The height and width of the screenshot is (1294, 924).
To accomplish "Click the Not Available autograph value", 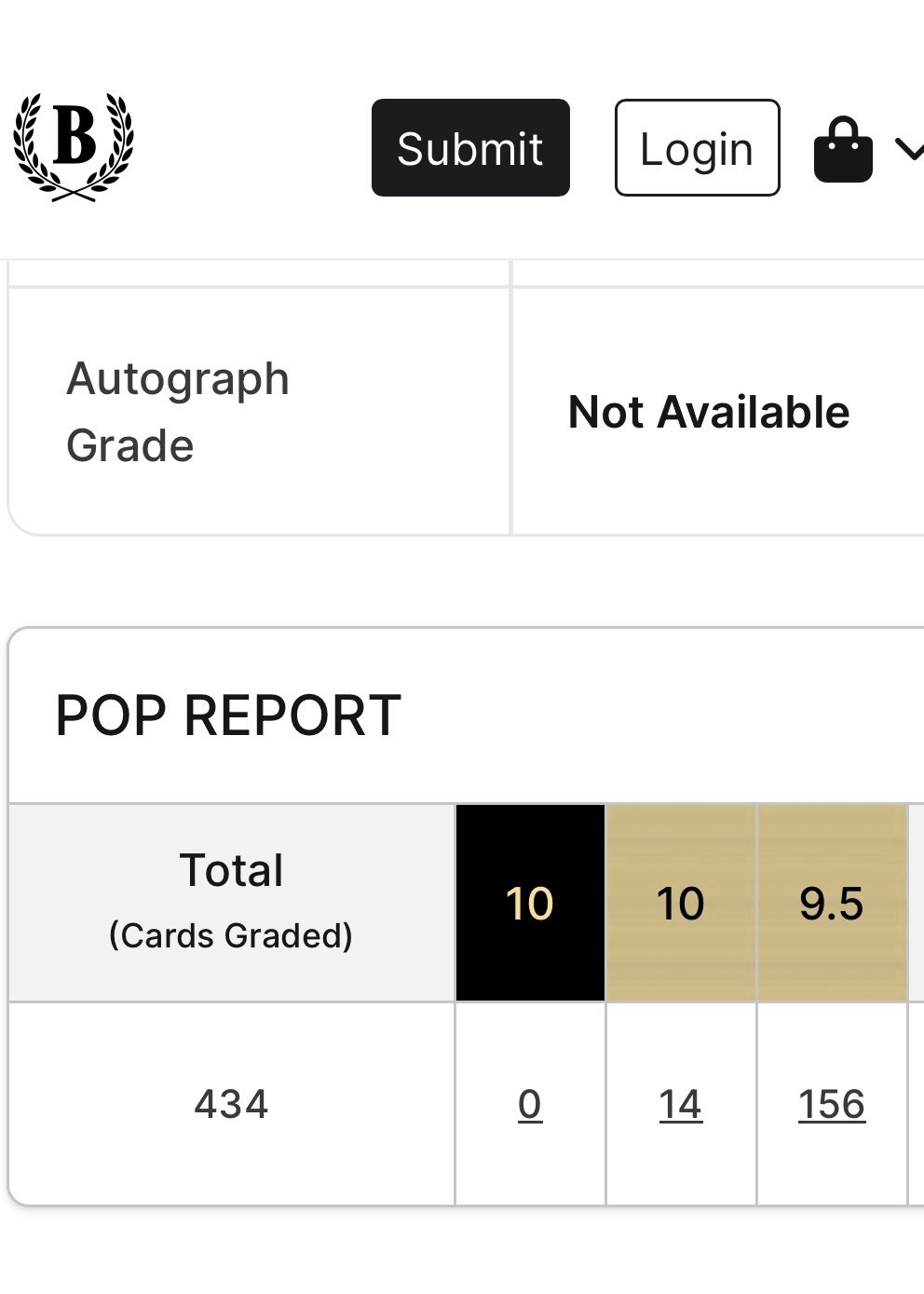I will click(709, 412).
